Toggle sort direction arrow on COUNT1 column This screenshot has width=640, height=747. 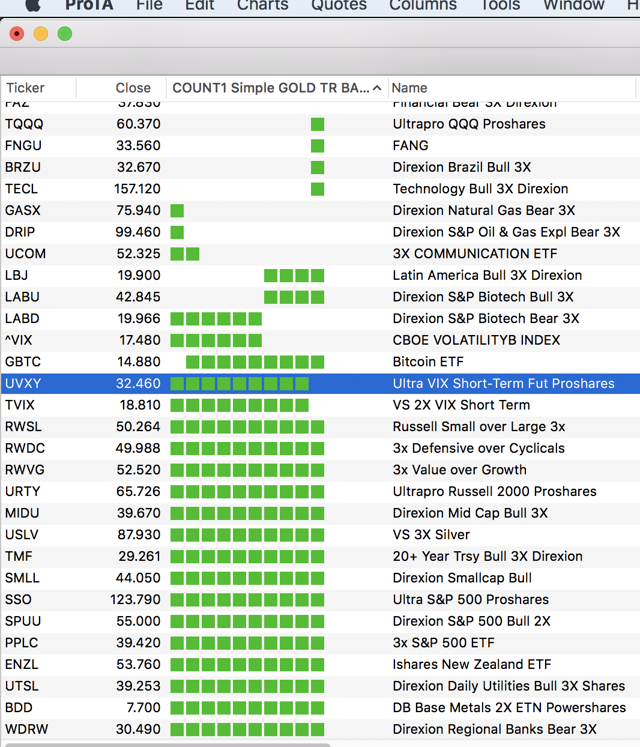(x=377, y=88)
